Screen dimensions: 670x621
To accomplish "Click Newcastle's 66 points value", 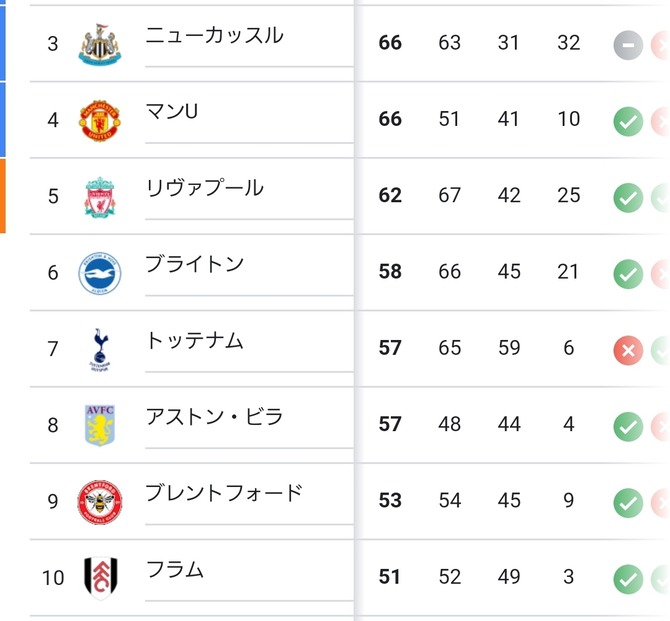I will point(390,44).
